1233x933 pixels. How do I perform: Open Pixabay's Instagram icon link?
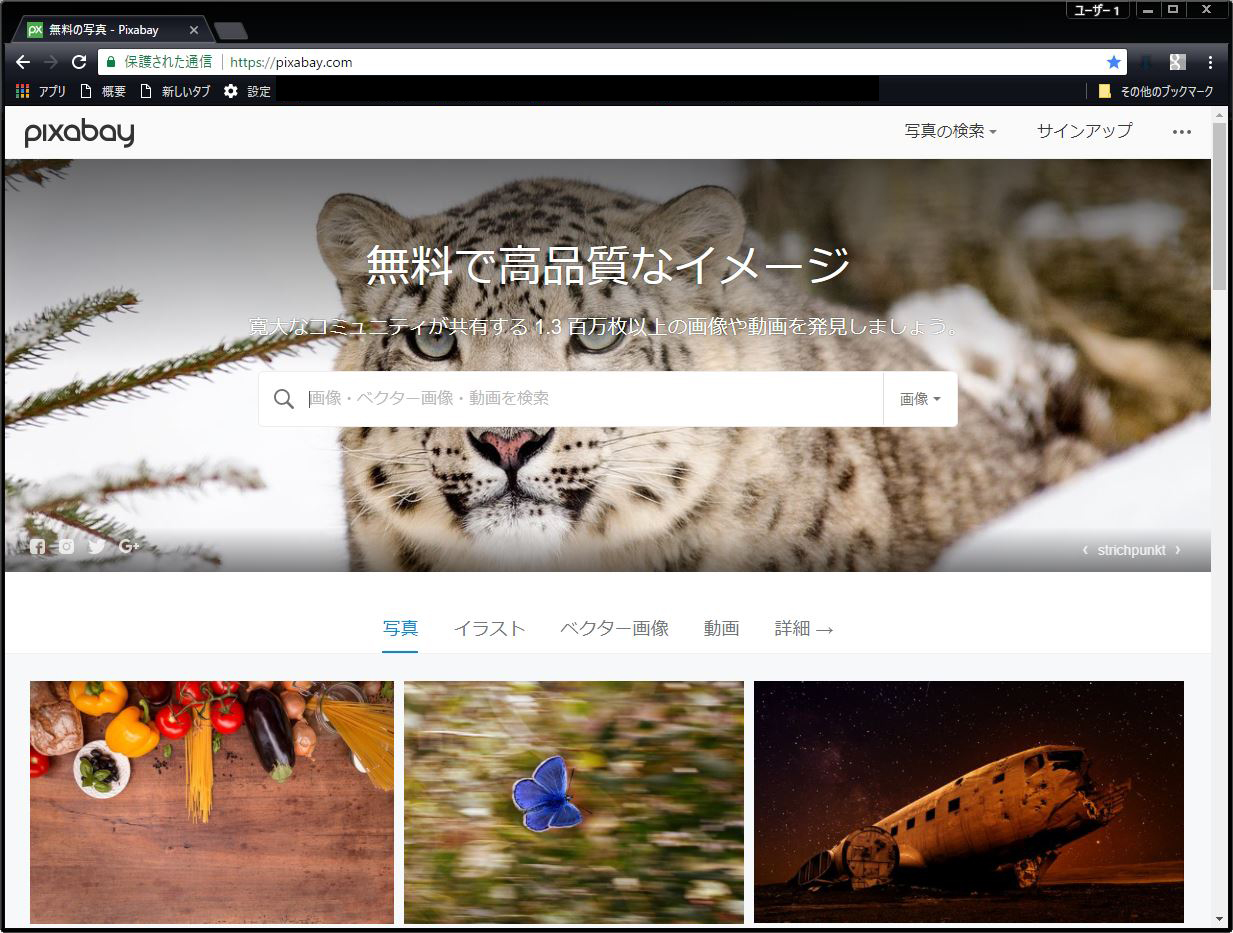click(x=66, y=546)
